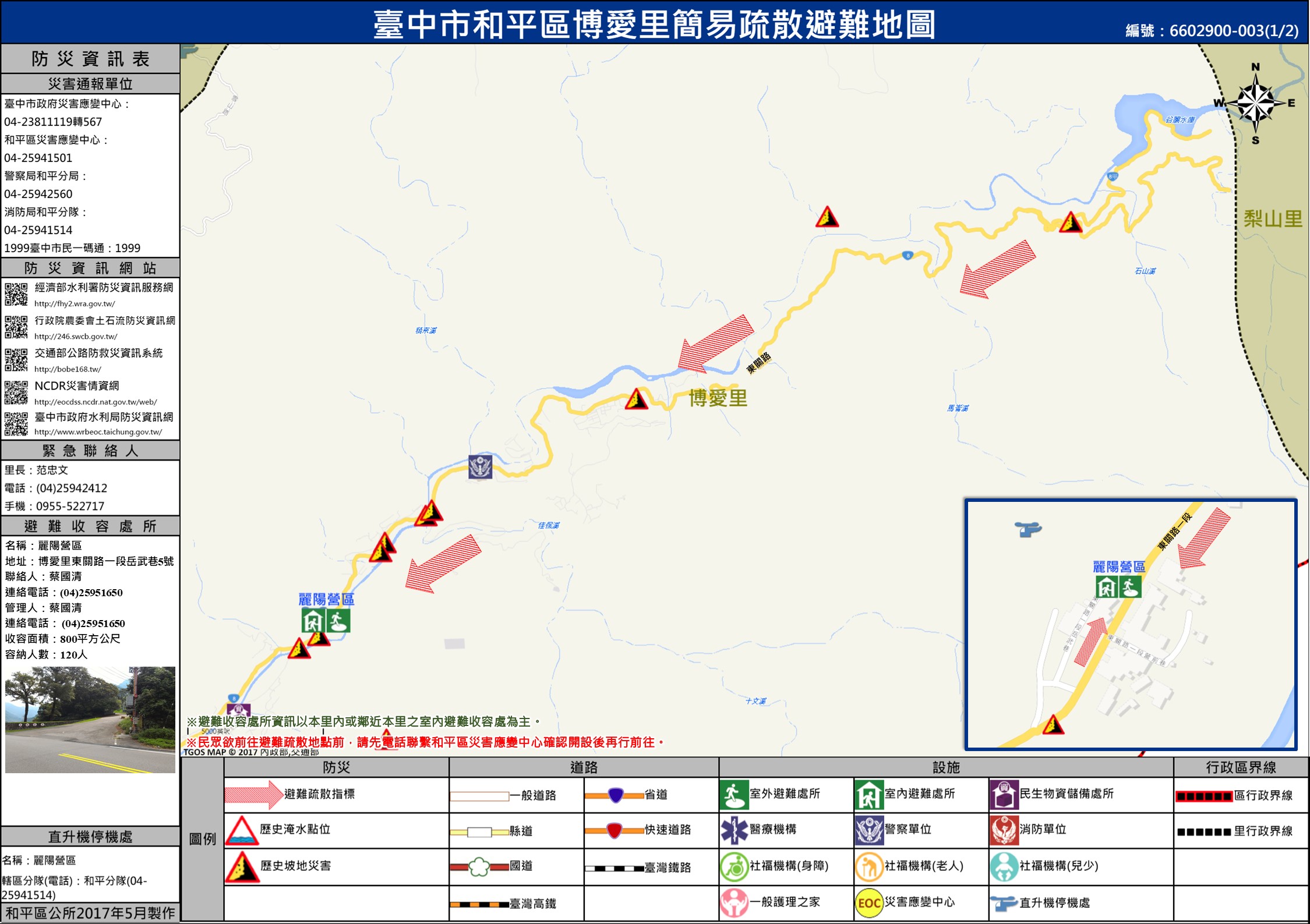Click the landslide warning icon near 博愛里 label
The width and height of the screenshot is (1310, 924).
click(x=636, y=400)
